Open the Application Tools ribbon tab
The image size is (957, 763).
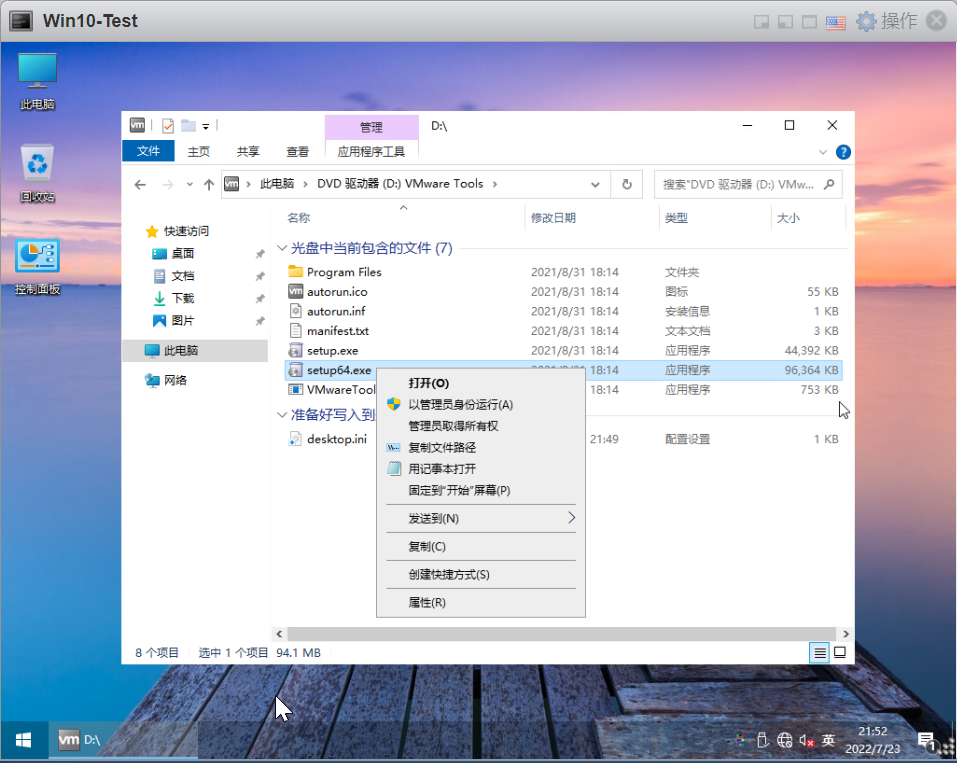point(371,151)
